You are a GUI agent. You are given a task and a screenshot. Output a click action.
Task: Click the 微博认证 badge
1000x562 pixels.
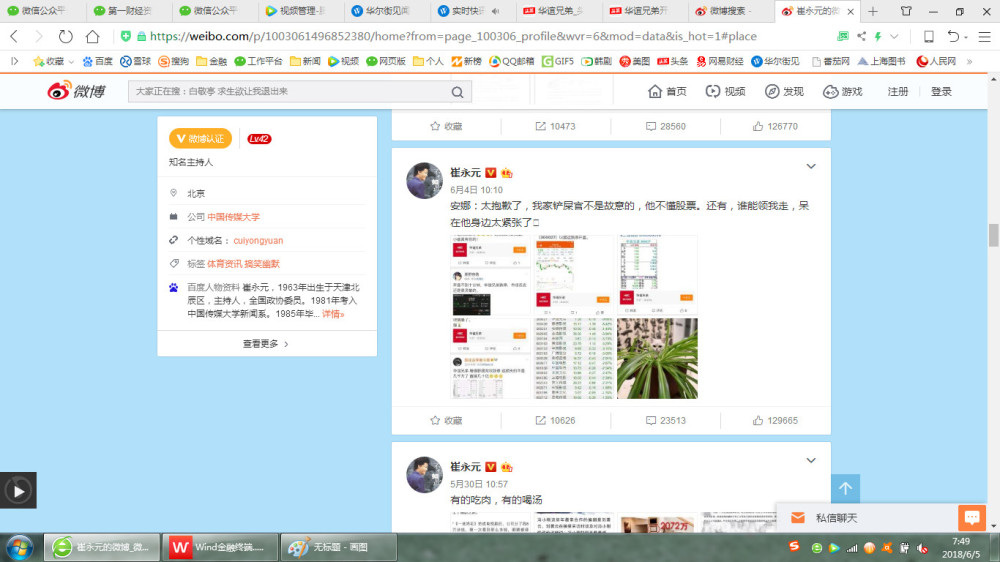(x=200, y=138)
